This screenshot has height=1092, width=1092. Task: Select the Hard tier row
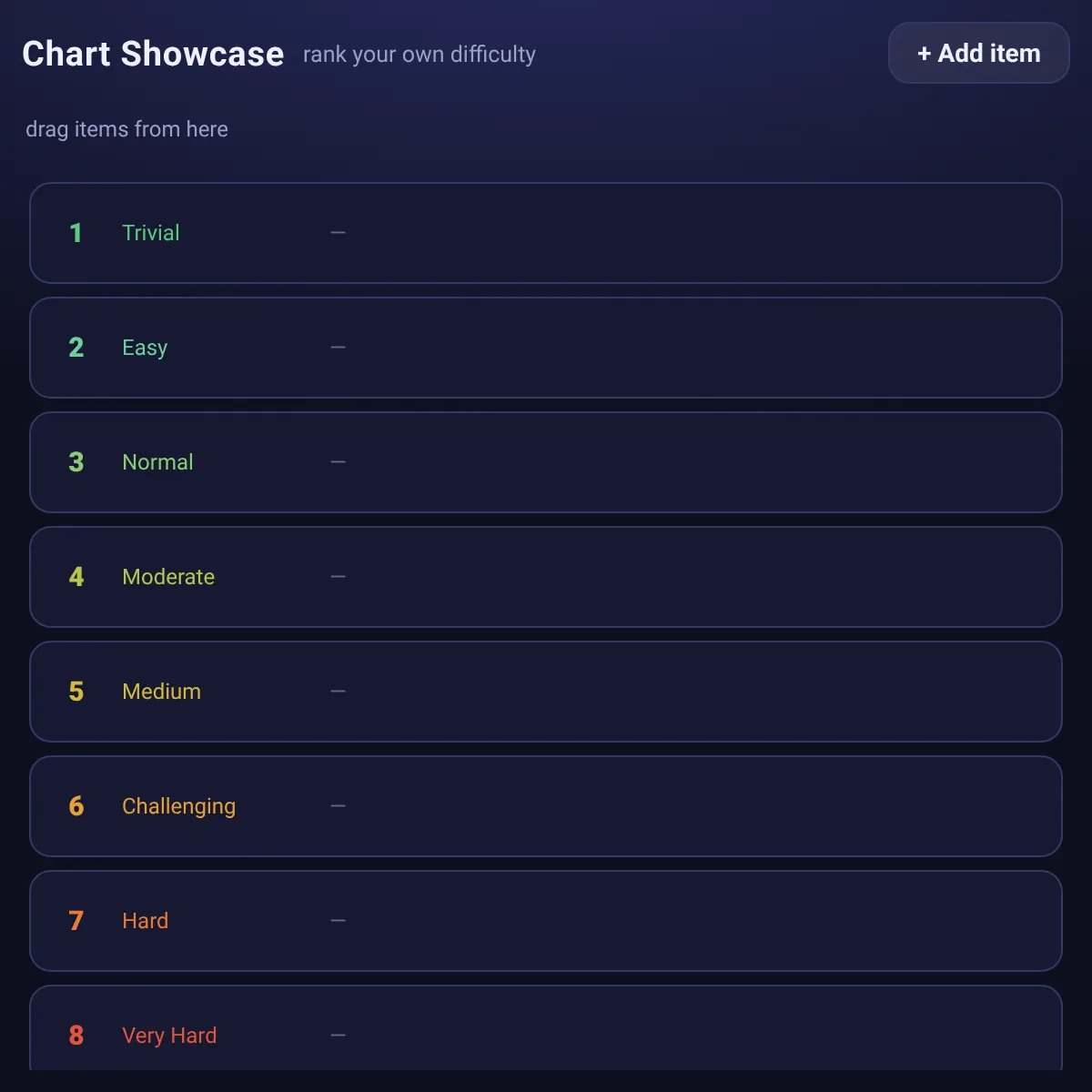[546, 921]
